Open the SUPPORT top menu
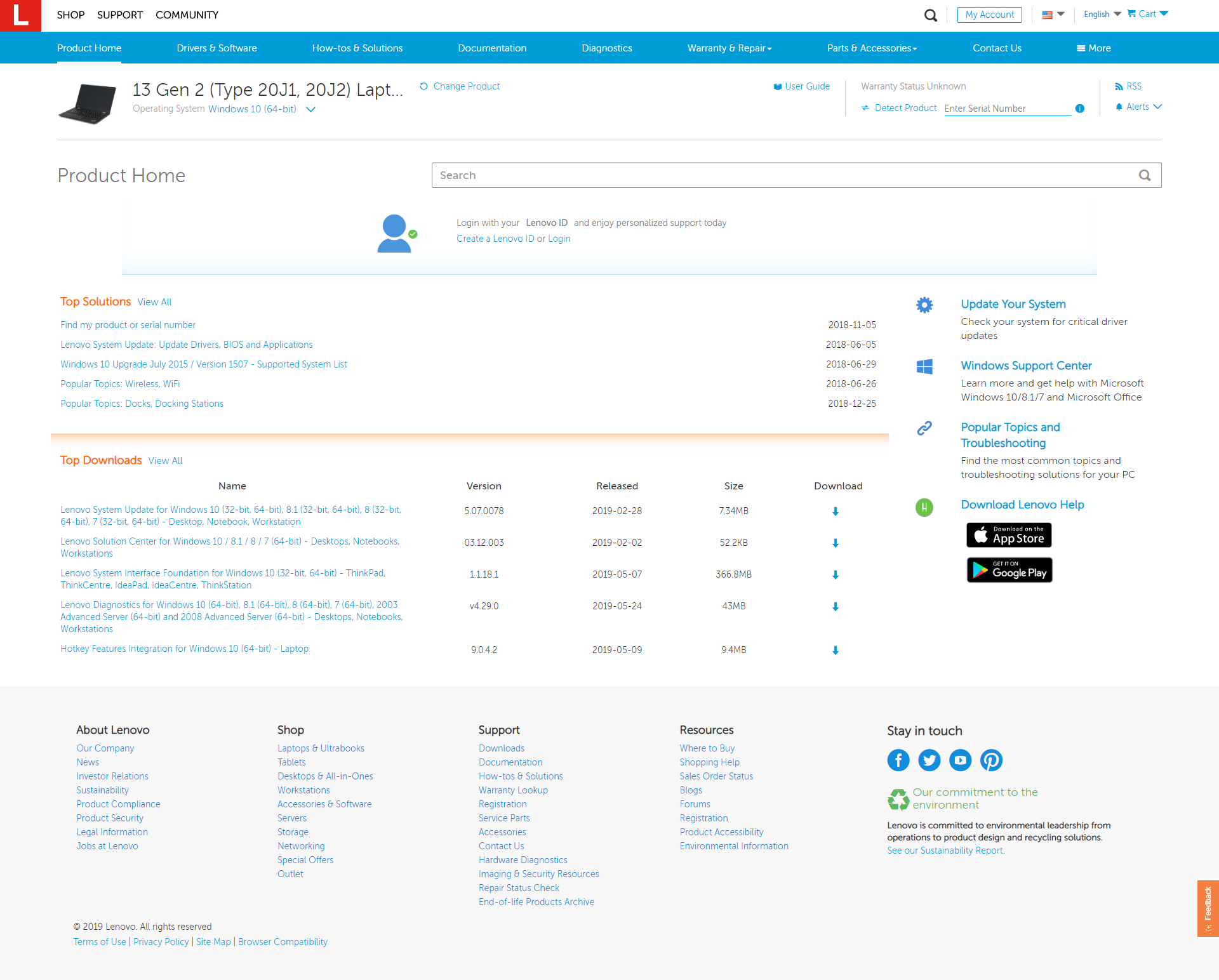Screen dimensions: 1219x980 pyautogui.click(x=120, y=15)
